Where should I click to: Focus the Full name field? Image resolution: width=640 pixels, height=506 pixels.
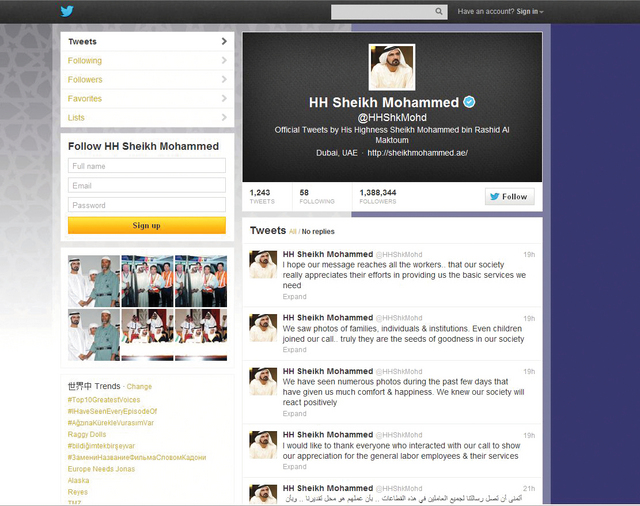[147, 166]
